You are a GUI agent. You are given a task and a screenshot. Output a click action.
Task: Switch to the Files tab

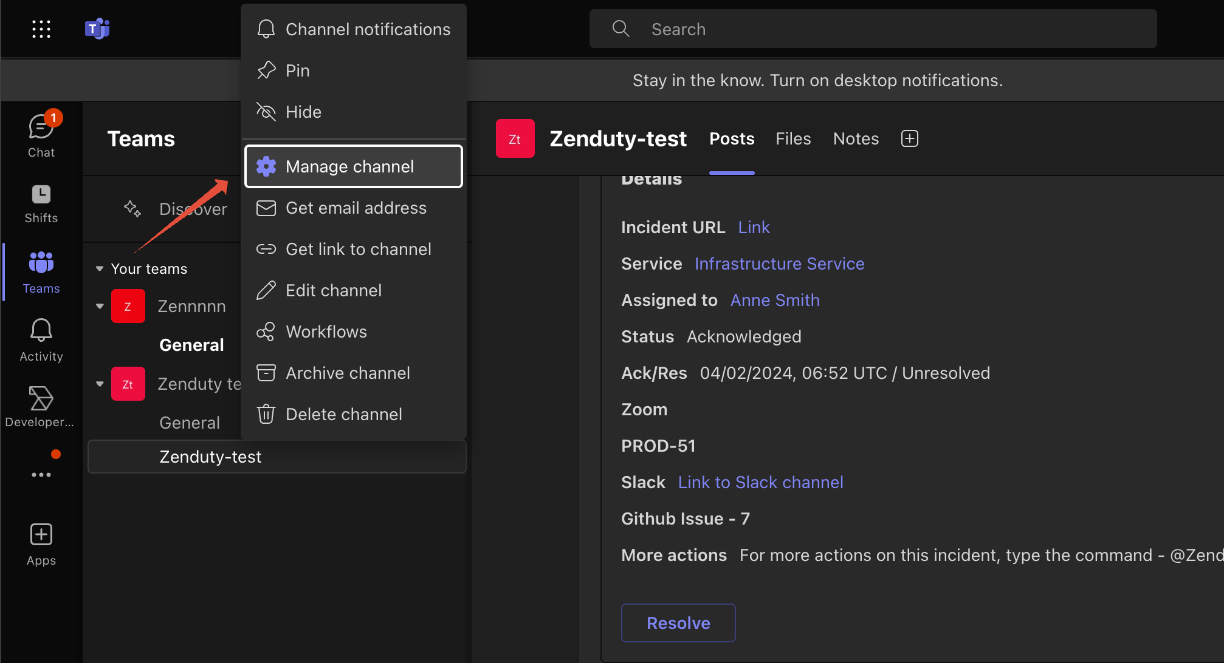793,139
